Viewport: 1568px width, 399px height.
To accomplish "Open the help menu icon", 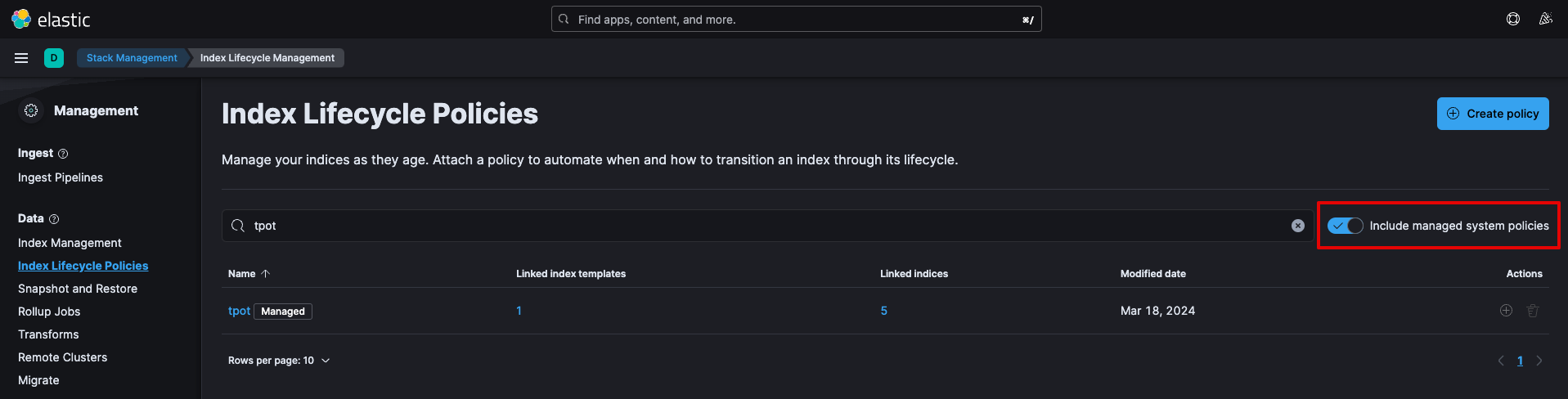I will (x=1513, y=19).
